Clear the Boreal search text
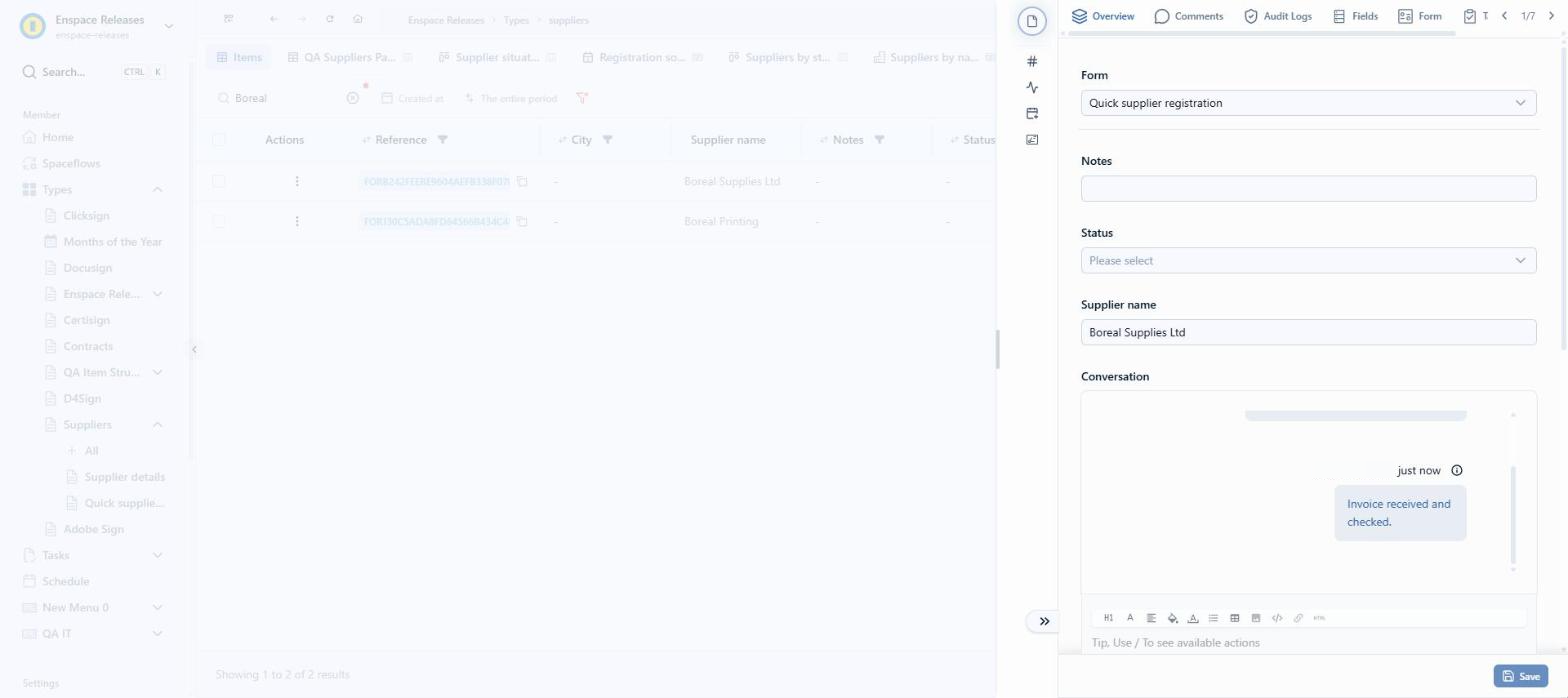The width and height of the screenshot is (1568, 698). (x=352, y=98)
